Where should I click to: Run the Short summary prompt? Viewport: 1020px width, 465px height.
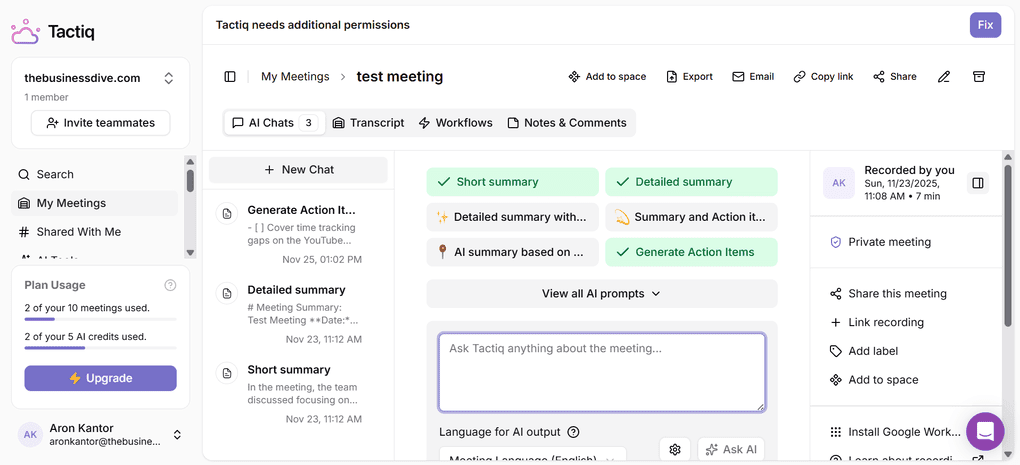[513, 182]
